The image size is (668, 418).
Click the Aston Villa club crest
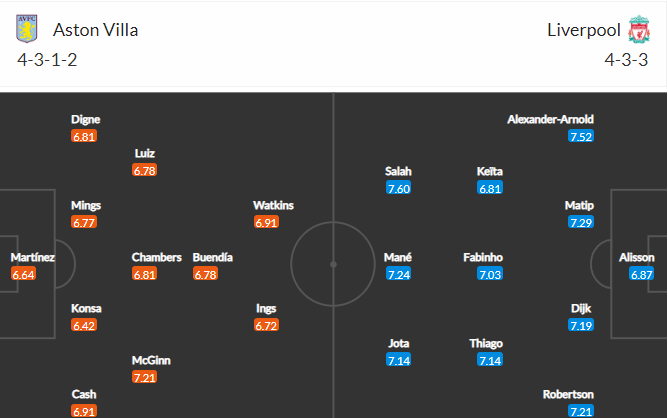(26, 29)
